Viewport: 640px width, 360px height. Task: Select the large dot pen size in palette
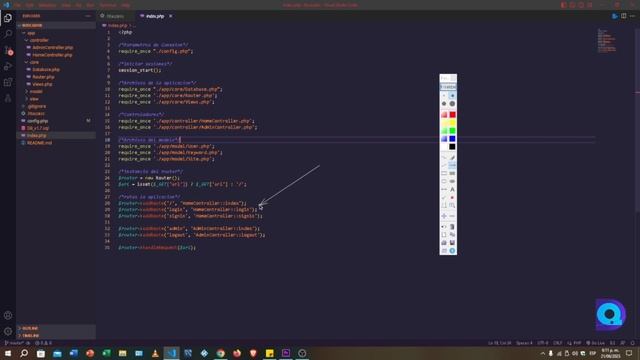452,104
